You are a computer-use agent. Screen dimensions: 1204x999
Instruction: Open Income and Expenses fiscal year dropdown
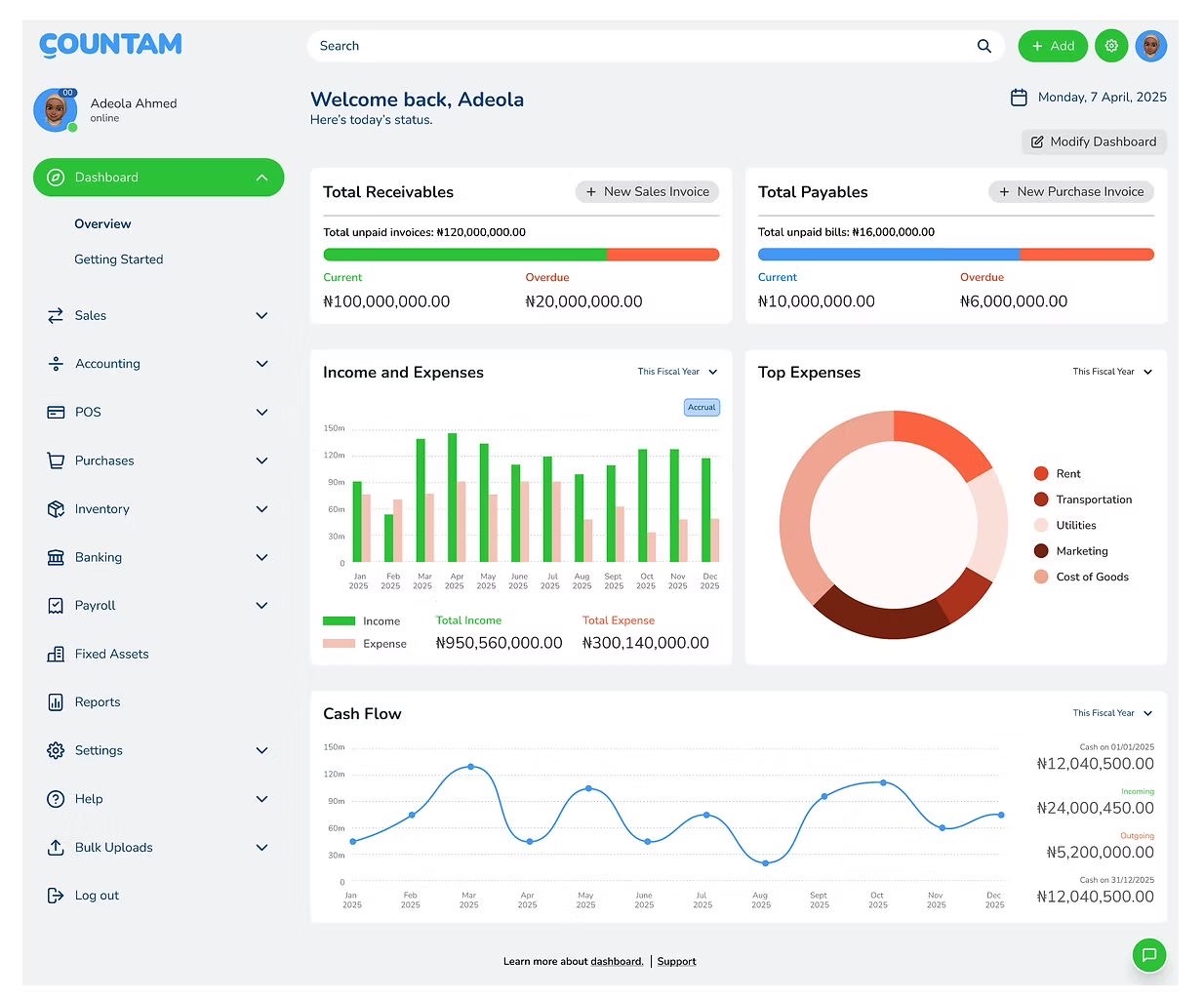coord(678,372)
